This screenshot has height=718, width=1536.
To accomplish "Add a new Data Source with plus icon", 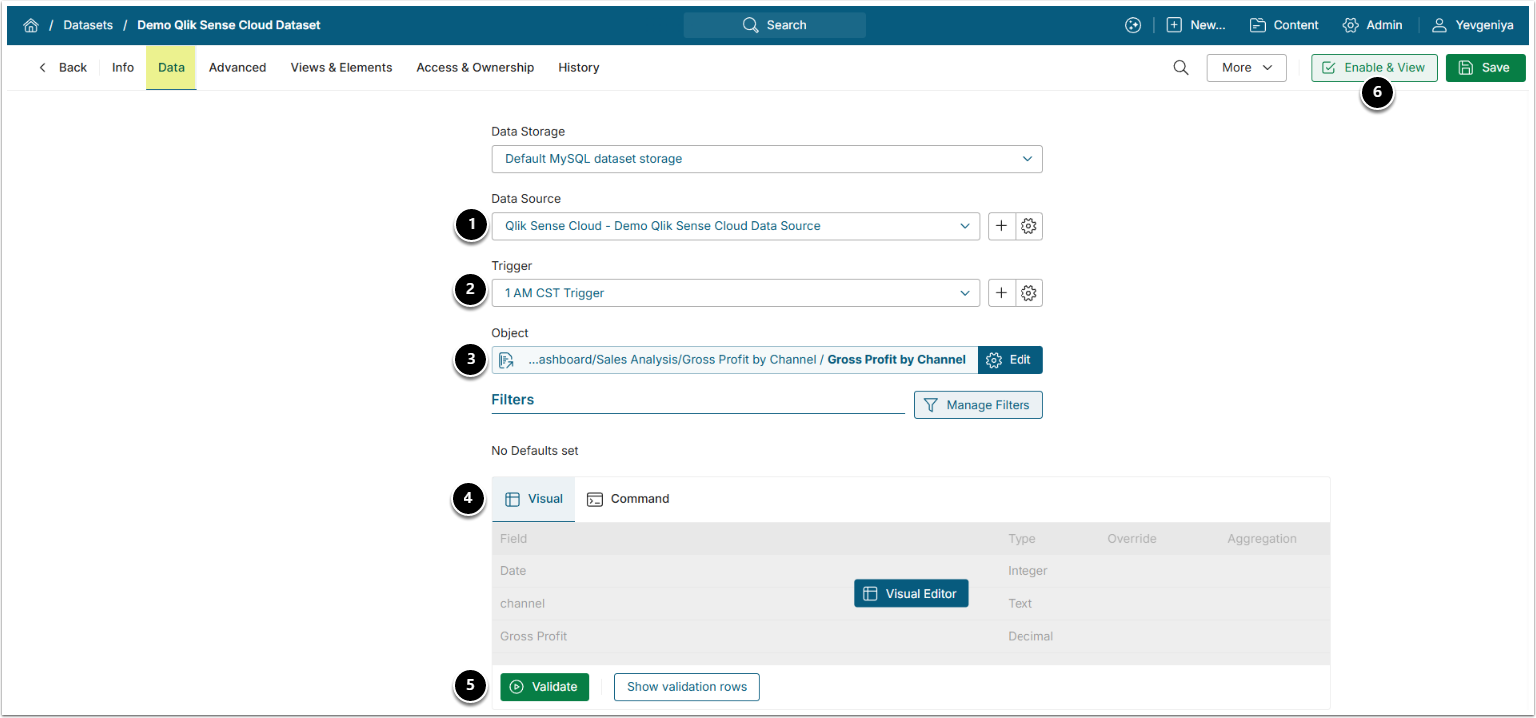I will tap(1001, 226).
